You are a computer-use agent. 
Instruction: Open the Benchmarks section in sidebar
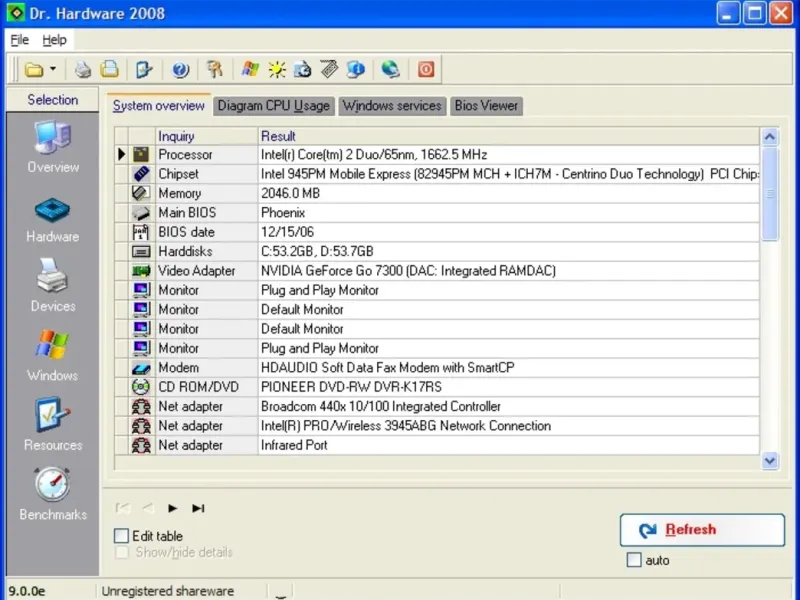pyautogui.click(x=53, y=493)
